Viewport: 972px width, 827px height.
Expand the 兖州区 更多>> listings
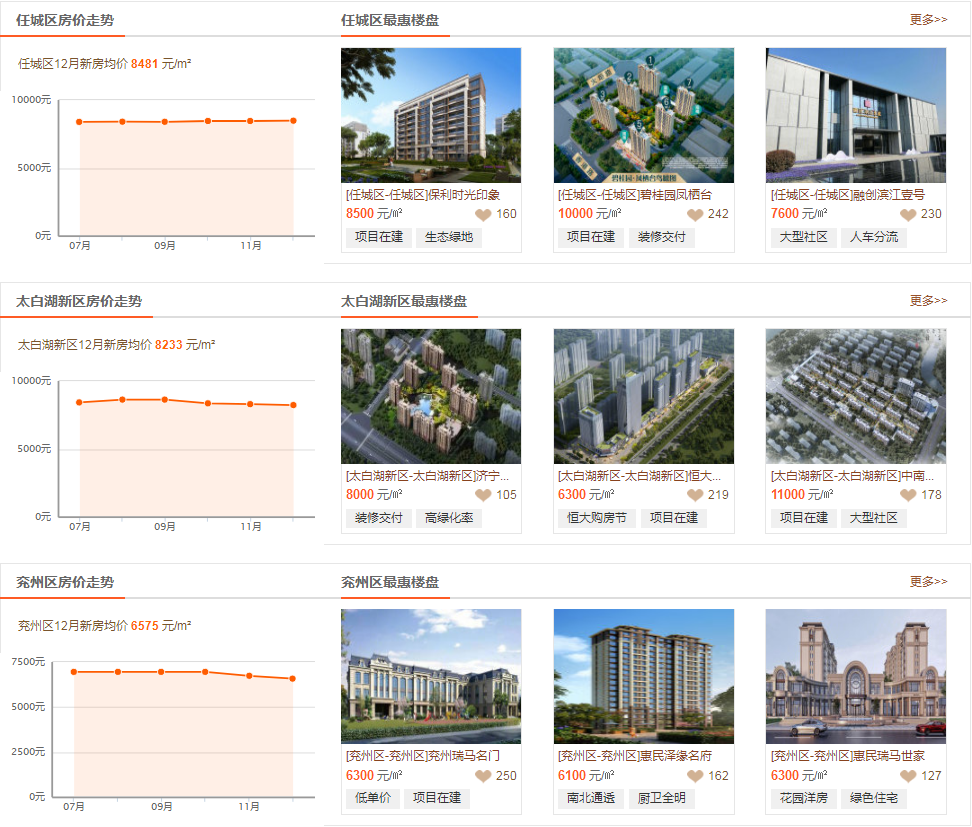click(x=929, y=579)
